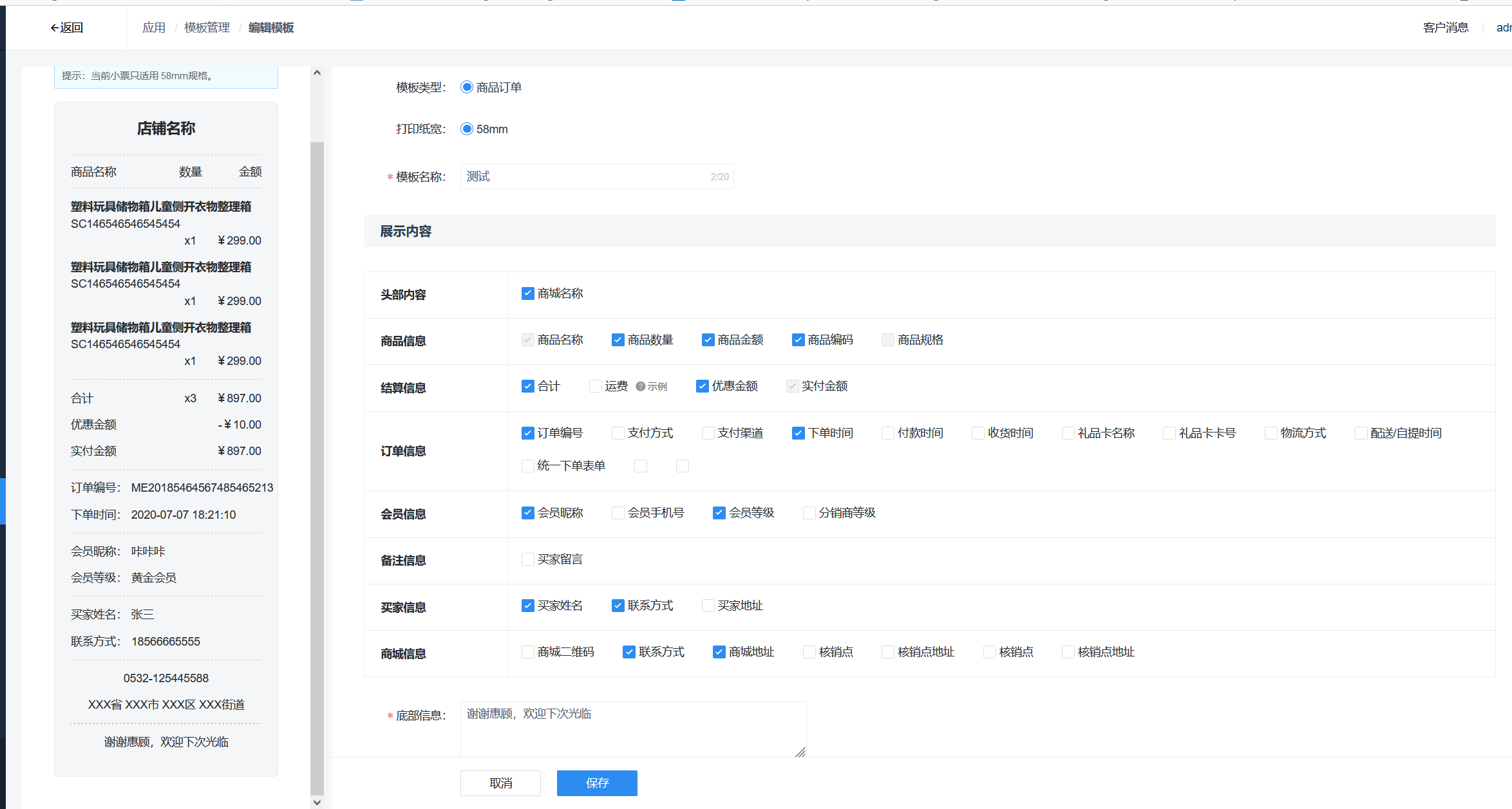Select the 商品订单 radio button
This screenshot has height=809, width=1512.
pyautogui.click(x=467, y=88)
